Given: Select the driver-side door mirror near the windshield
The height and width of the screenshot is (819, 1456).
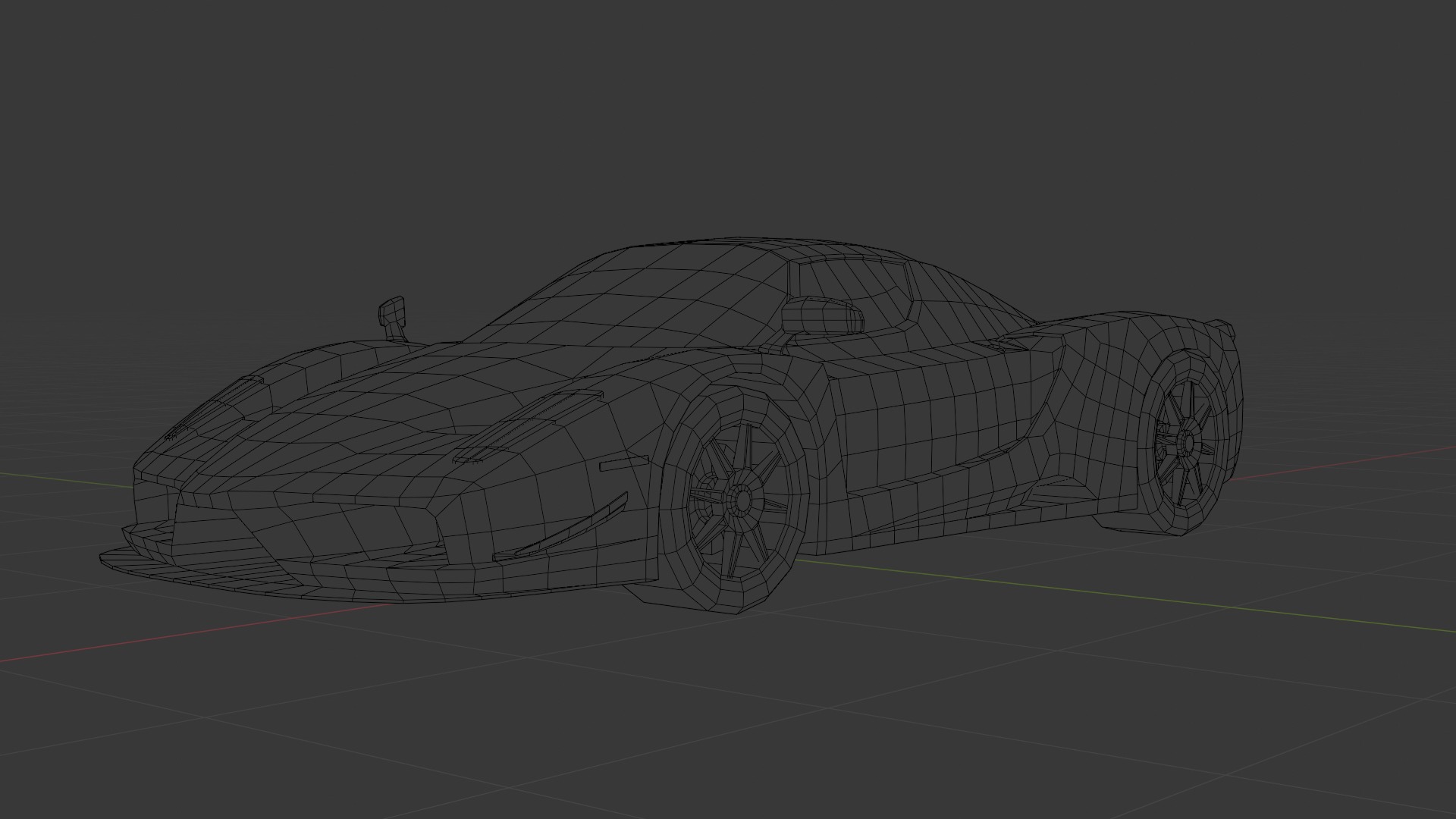Looking at the screenshot, I should 823,315.
